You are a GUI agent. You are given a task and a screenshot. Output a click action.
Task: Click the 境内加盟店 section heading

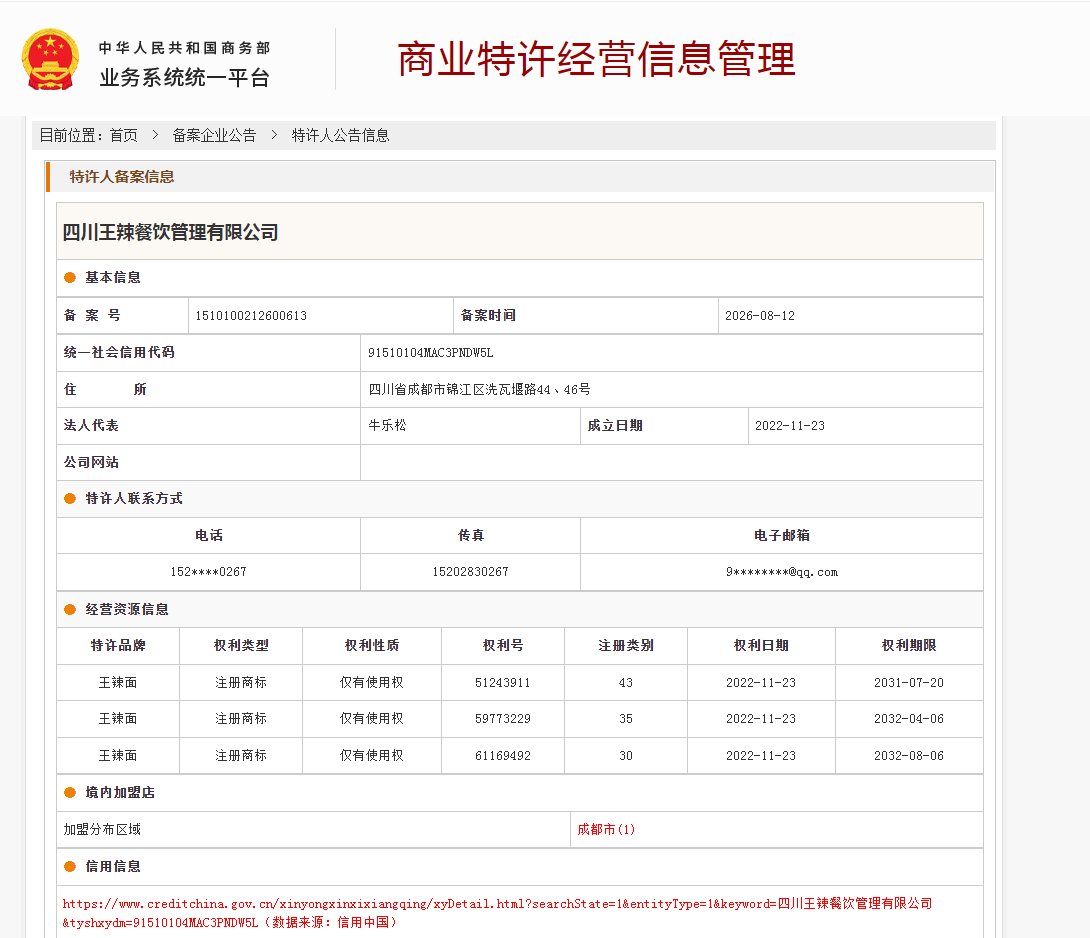120,793
